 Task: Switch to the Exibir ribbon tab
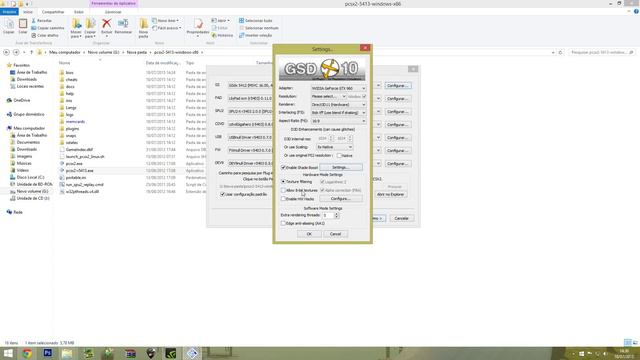pyautogui.click(x=79, y=12)
